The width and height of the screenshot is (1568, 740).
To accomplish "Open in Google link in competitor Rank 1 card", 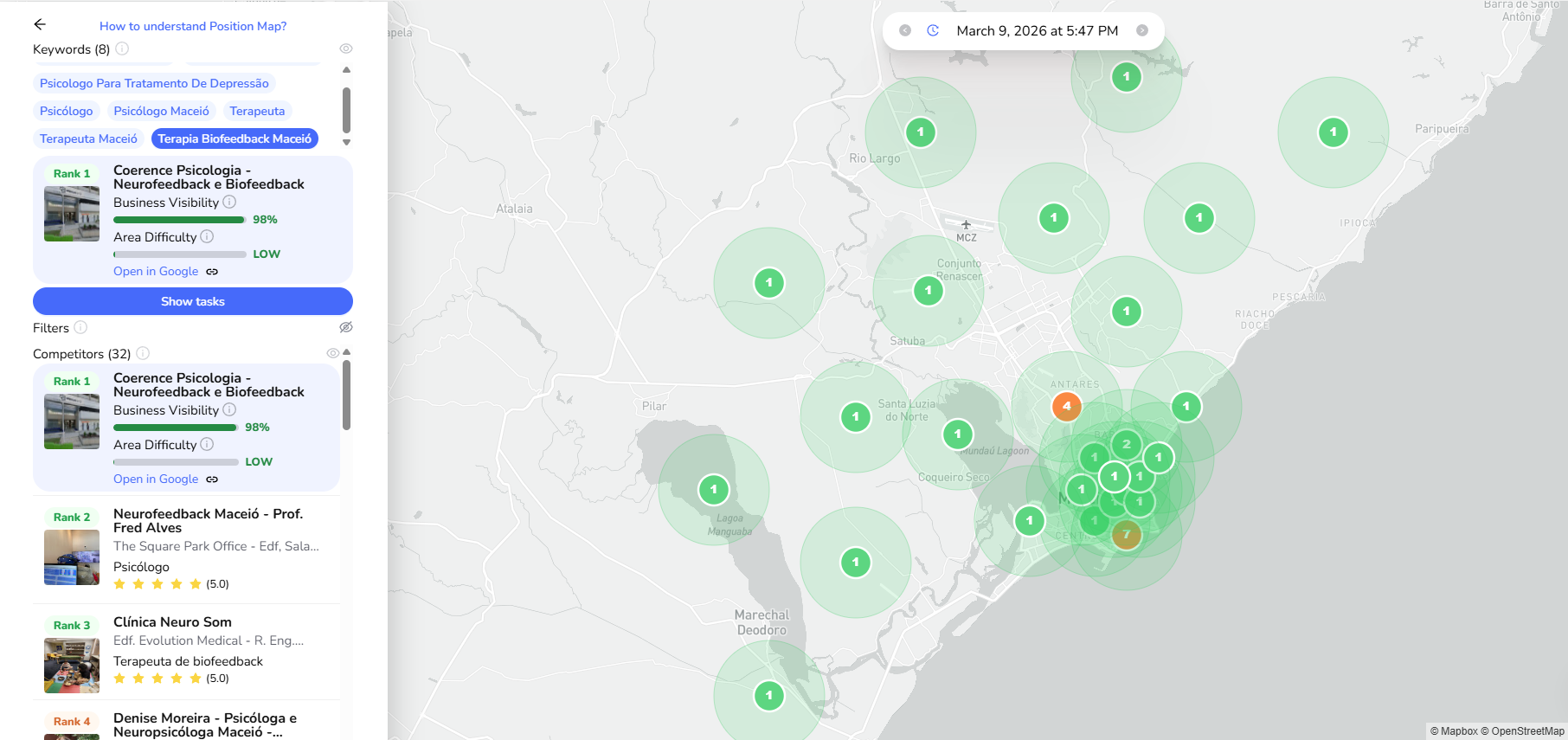I will (156, 479).
